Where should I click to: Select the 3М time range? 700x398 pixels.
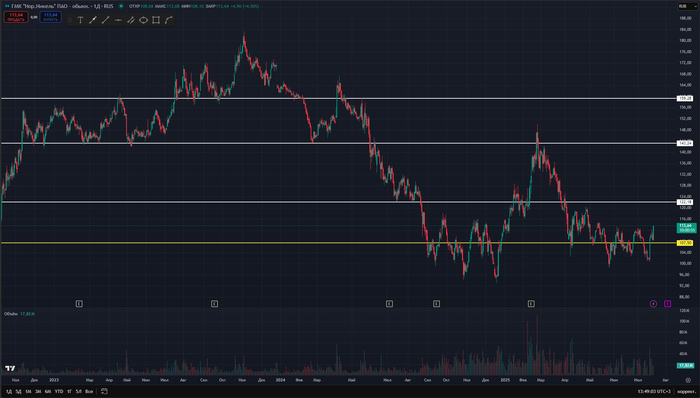pyautogui.click(x=38, y=391)
